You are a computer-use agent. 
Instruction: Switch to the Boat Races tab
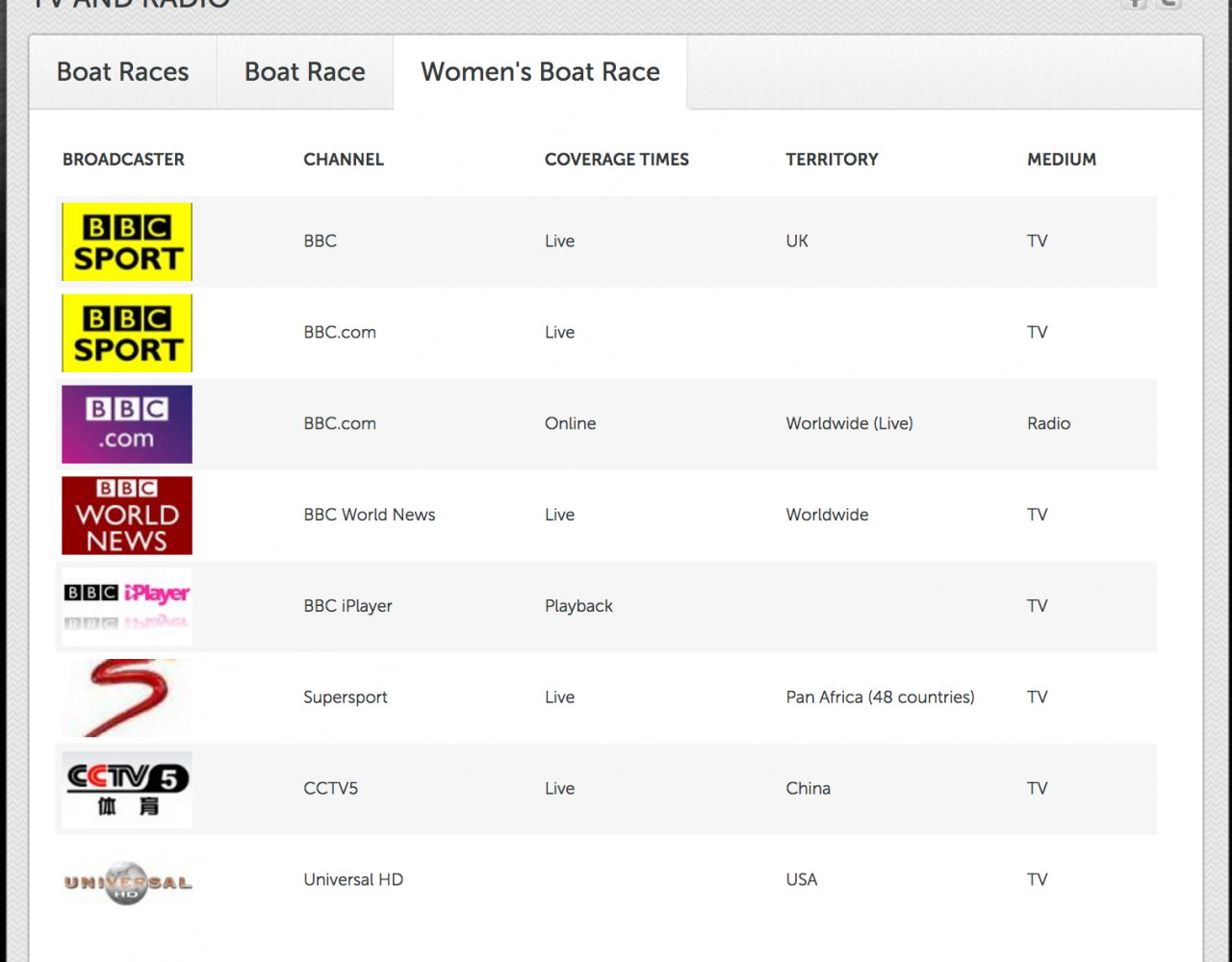(x=123, y=72)
